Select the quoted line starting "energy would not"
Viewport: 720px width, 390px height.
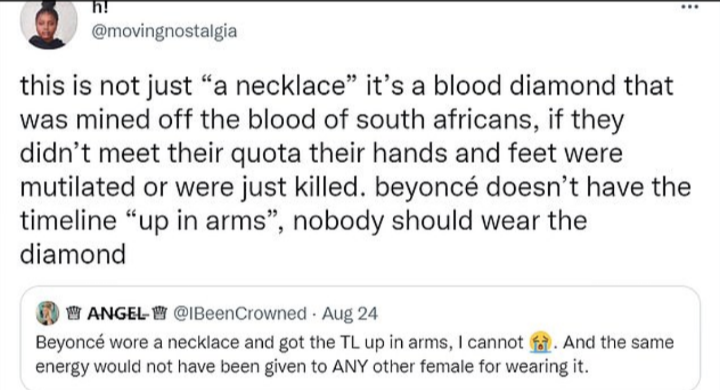[312, 367]
